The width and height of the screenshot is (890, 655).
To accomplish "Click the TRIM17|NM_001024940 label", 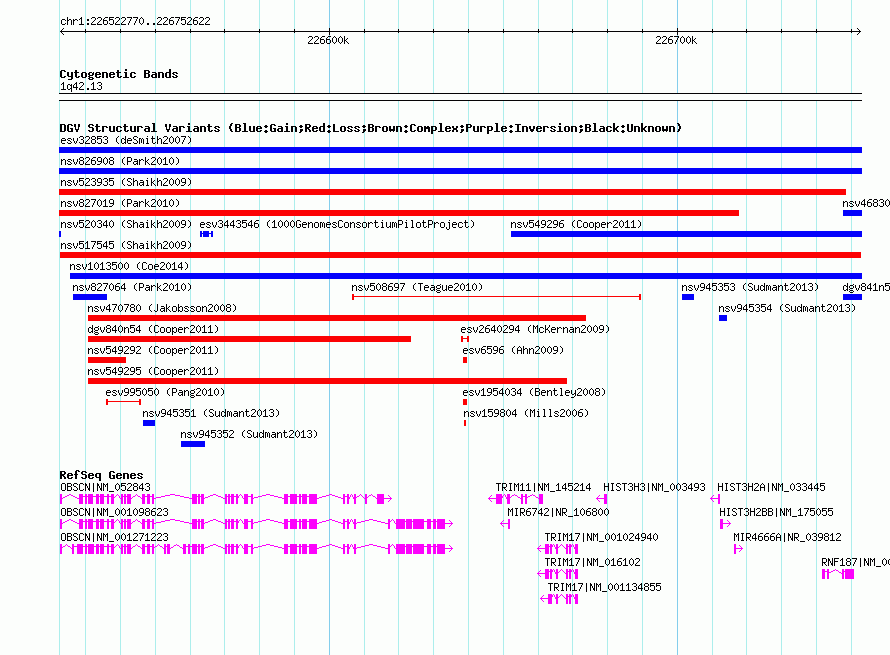I will (602, 538).
